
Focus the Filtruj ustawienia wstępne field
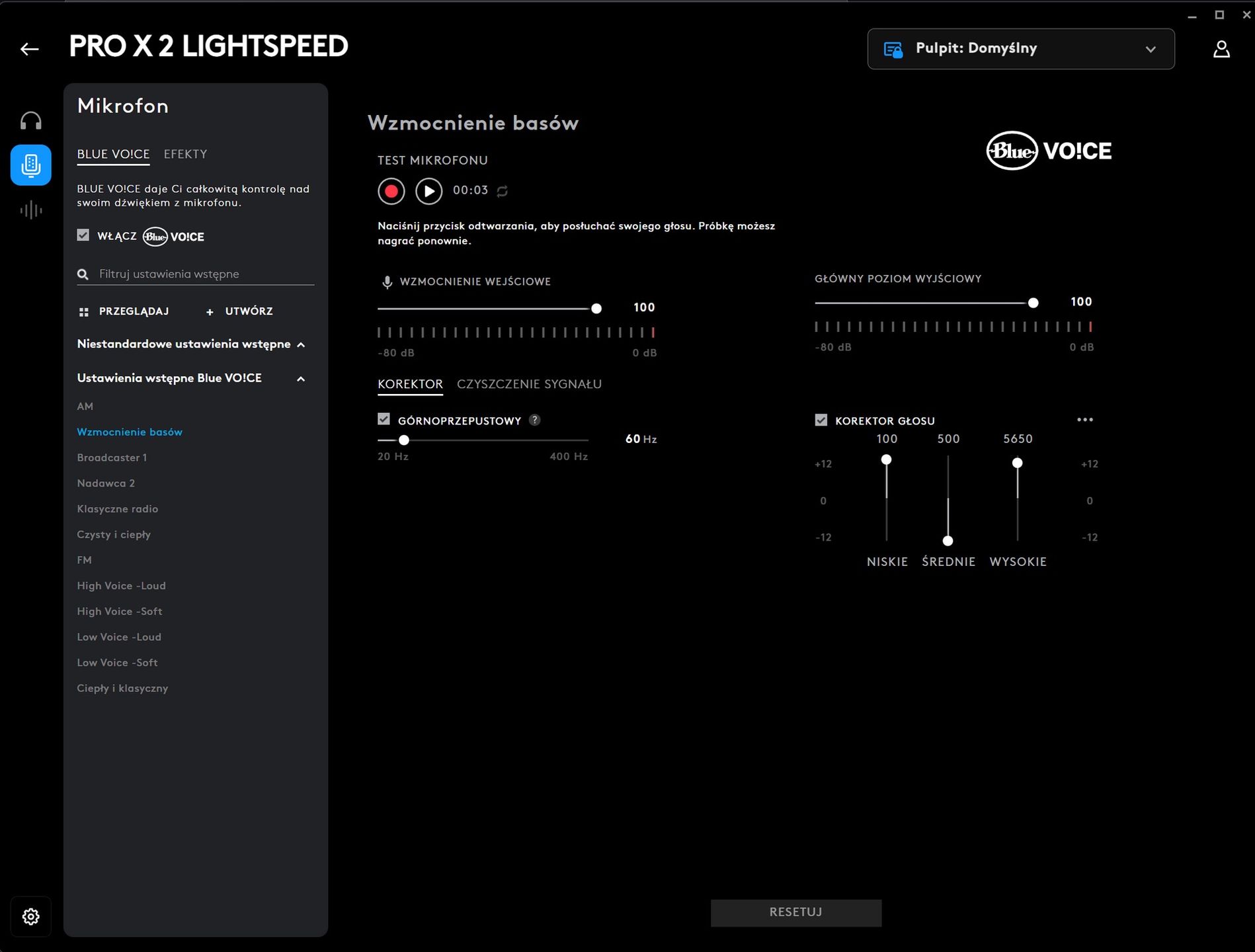(x=196, y=274)
